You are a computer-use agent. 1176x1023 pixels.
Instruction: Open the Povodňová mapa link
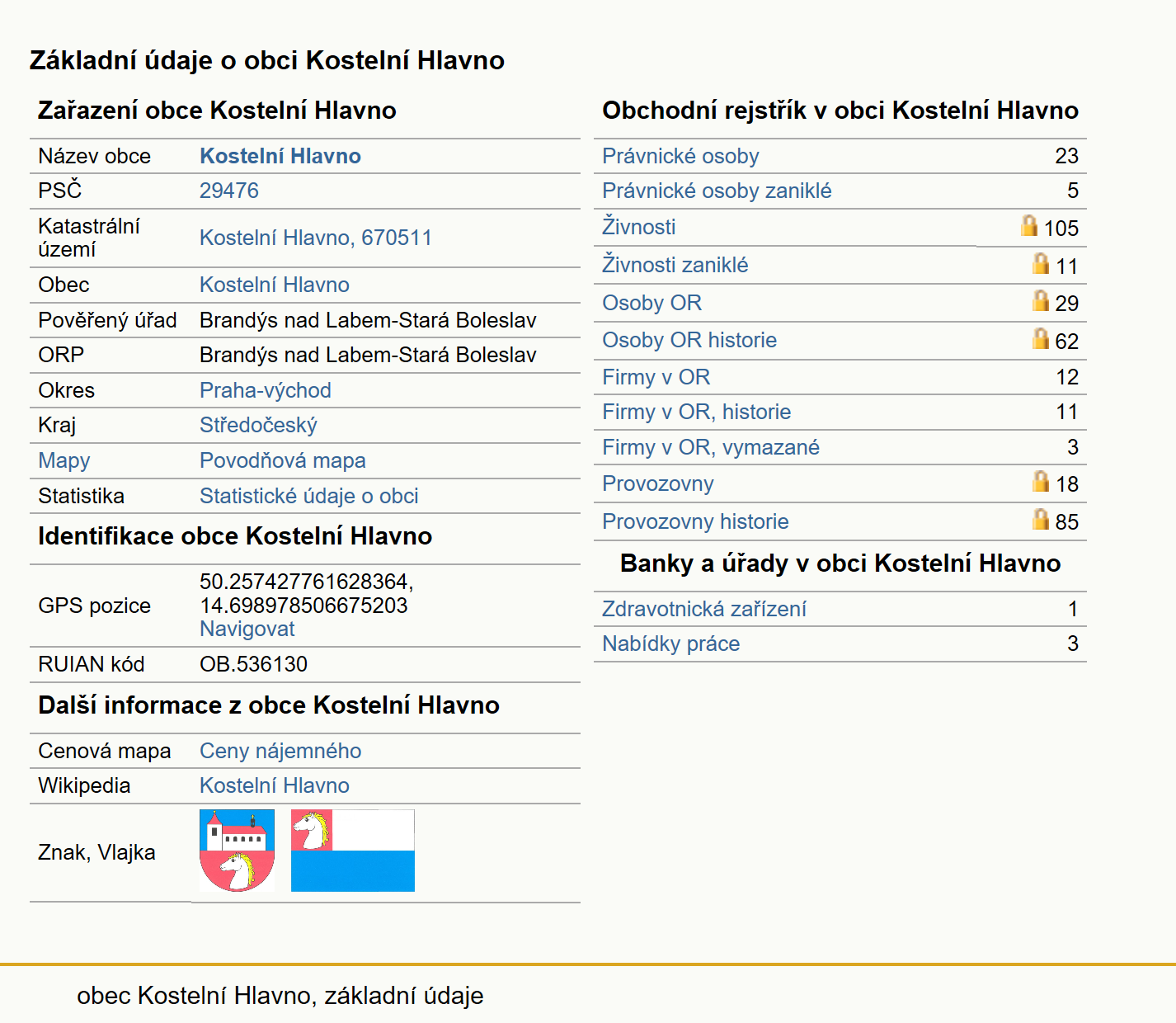pyautogui.click(x=283, y=460)
